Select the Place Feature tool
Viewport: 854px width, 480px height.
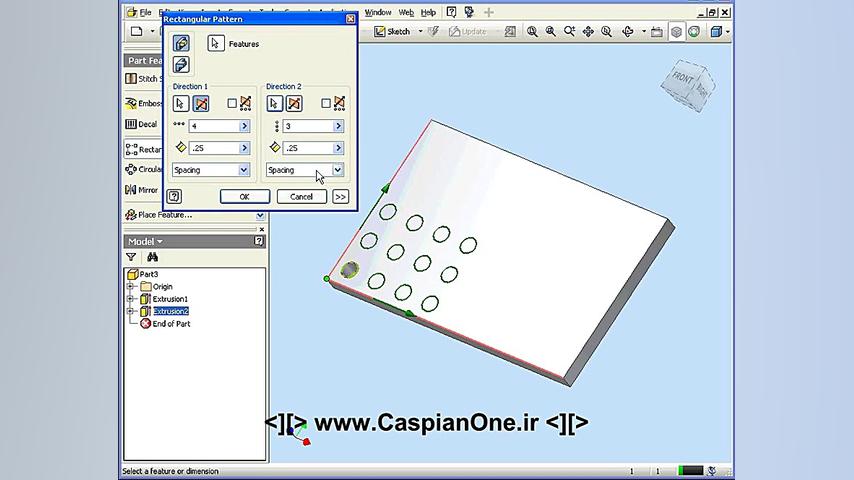click(x=158, y=215)
